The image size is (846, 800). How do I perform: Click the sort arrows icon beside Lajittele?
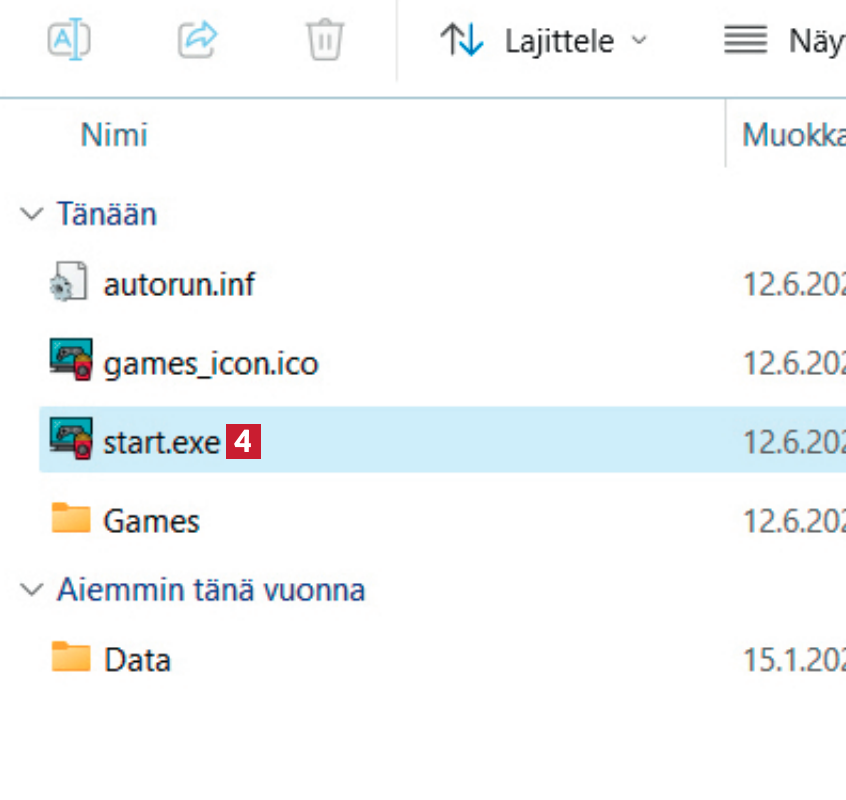[x=462, y=41]
